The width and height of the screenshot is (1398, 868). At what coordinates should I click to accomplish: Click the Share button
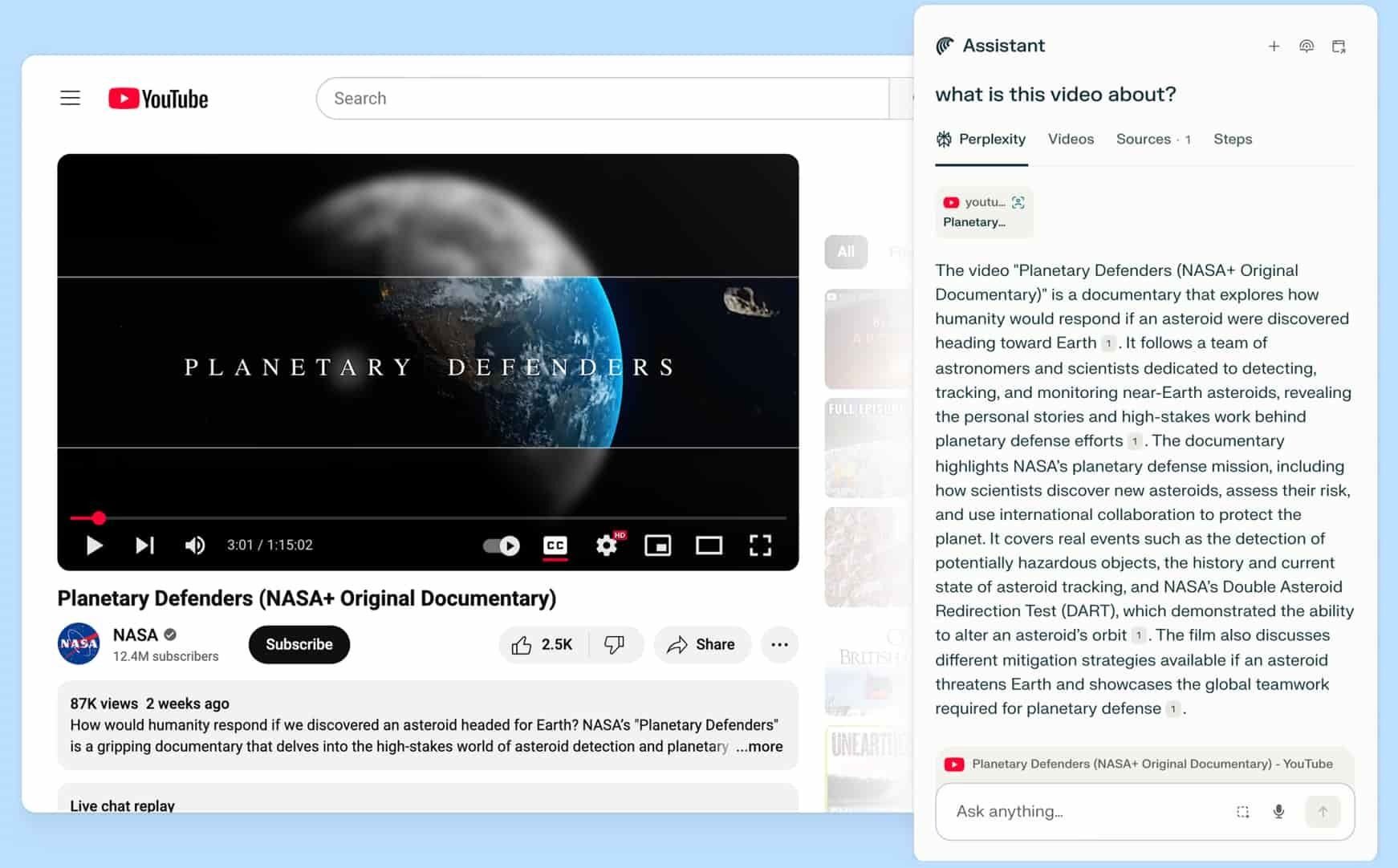tap(701, 645)
